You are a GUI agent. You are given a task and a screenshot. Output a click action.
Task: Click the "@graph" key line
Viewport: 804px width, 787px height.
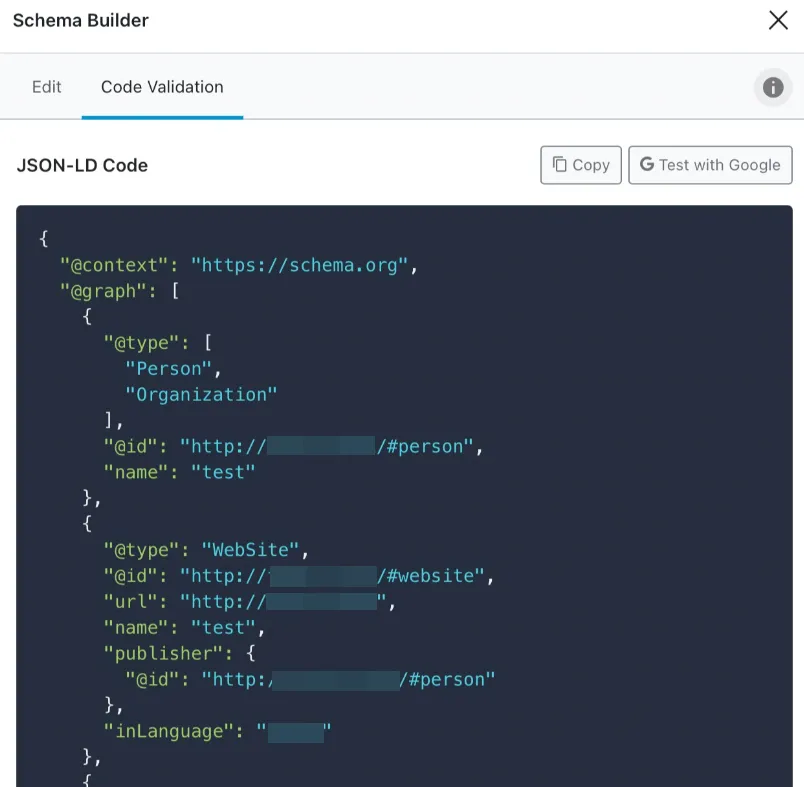click(119, 291)
